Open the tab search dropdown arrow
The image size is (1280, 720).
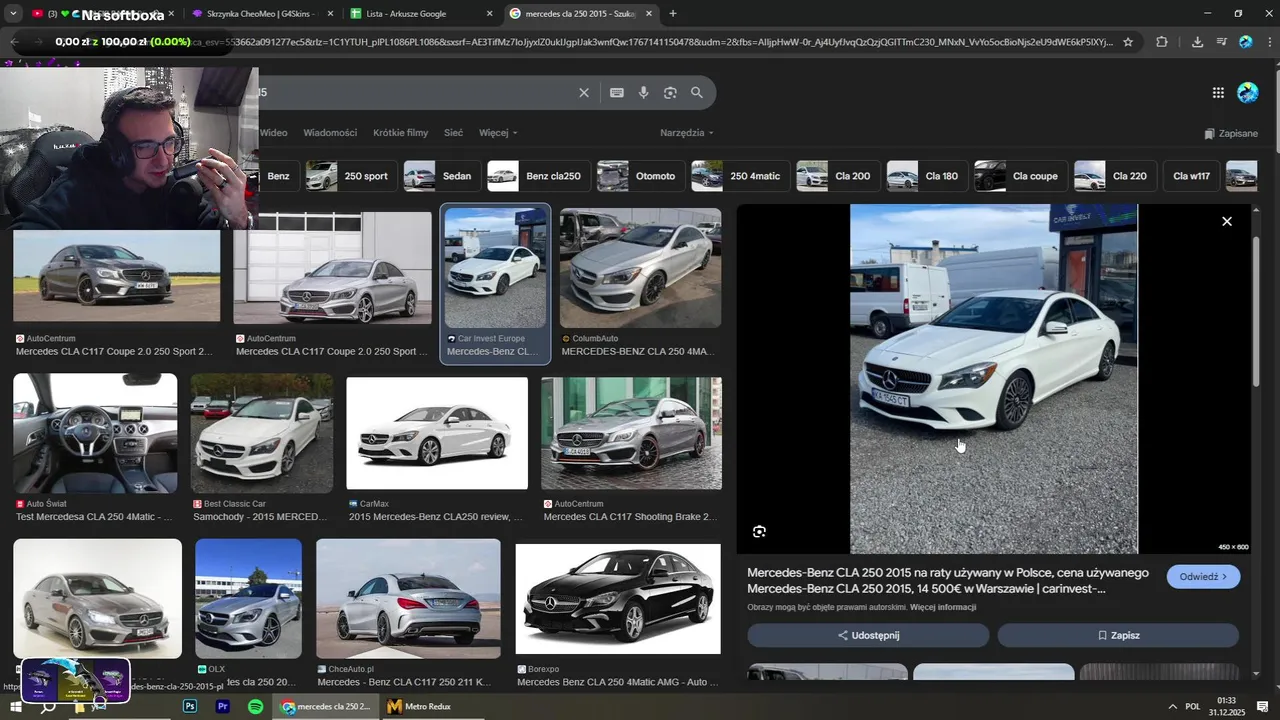[13, 14]
